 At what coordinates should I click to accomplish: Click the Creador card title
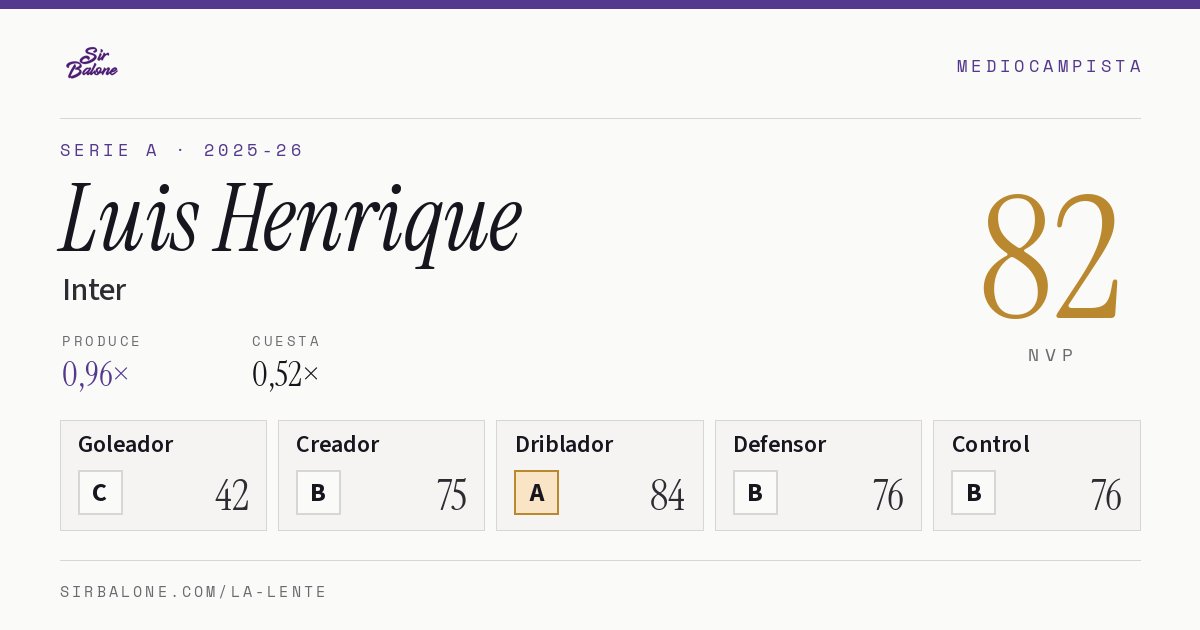(x=337, y=444)
